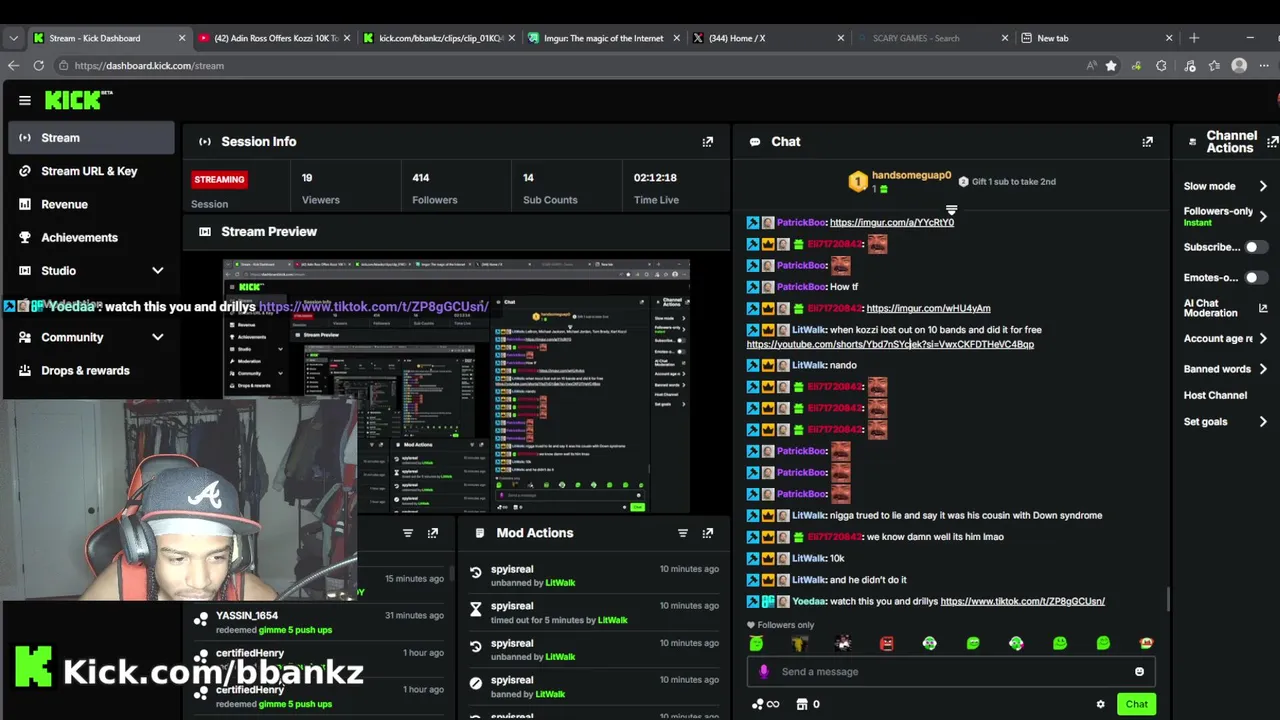The width and height of the screenshot is (1280, 720).
Task: Switch to the SCARY GAMES Search tab
Action: 932,38
